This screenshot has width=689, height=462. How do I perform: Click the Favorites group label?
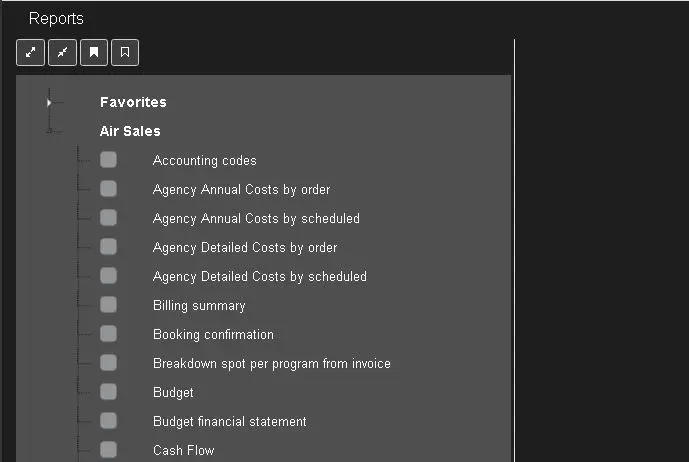(133, 102)
